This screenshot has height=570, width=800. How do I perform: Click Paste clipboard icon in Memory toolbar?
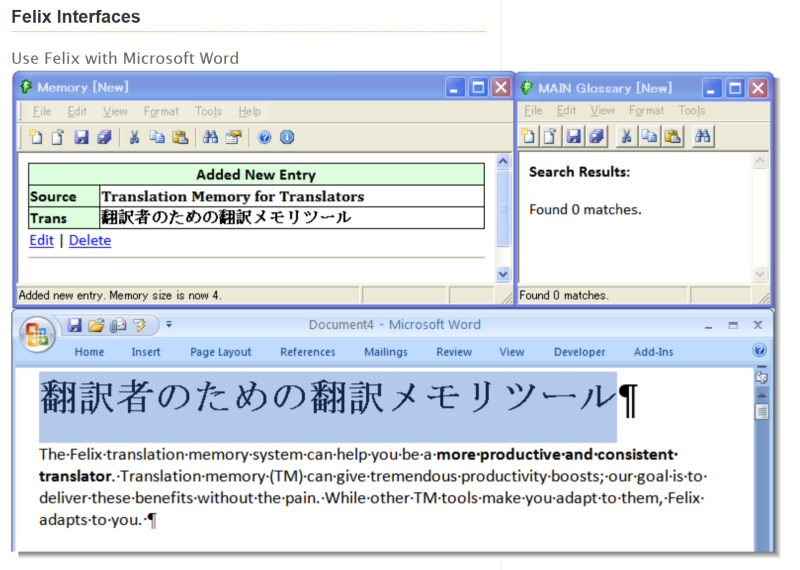[x=180, y=137]
